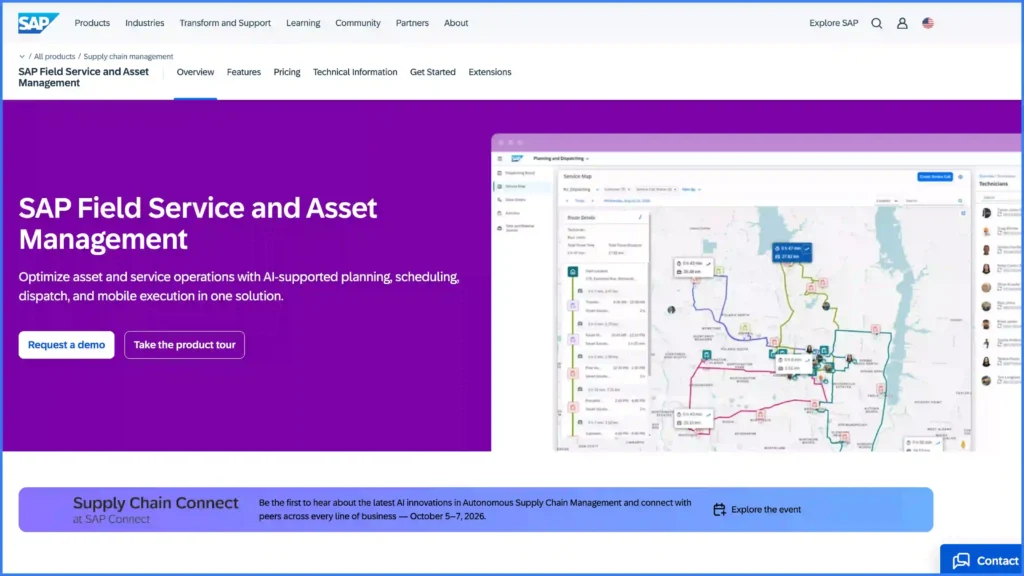The image size is (1024, 576).
Task: Click Take the product tour button
Action: click(184, 345)
